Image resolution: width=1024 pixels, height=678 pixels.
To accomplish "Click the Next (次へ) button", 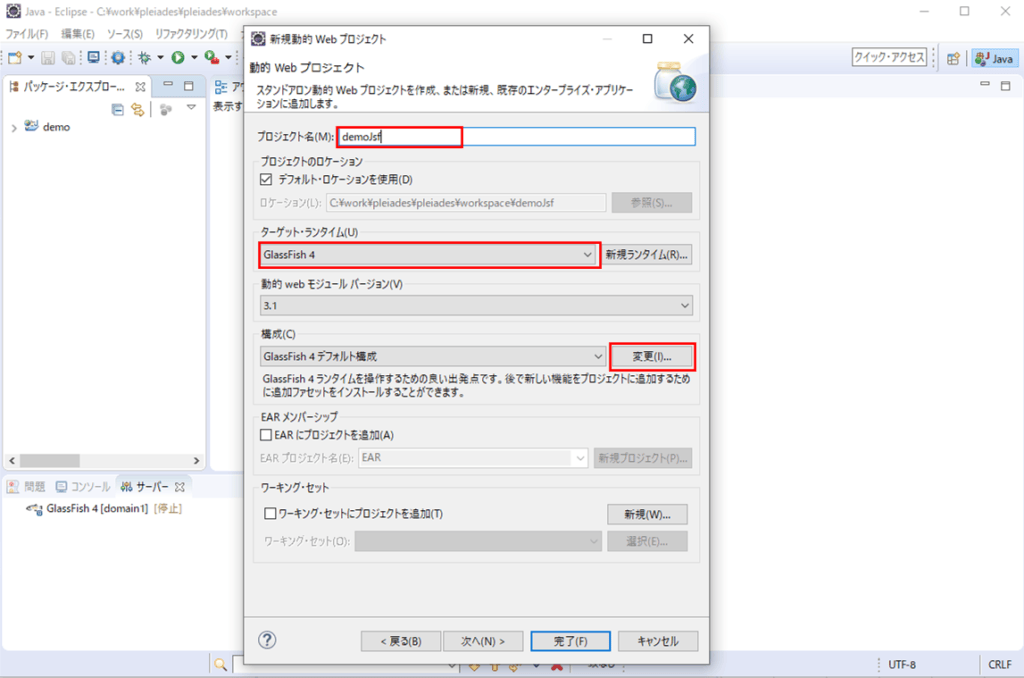I will (483, 641).
